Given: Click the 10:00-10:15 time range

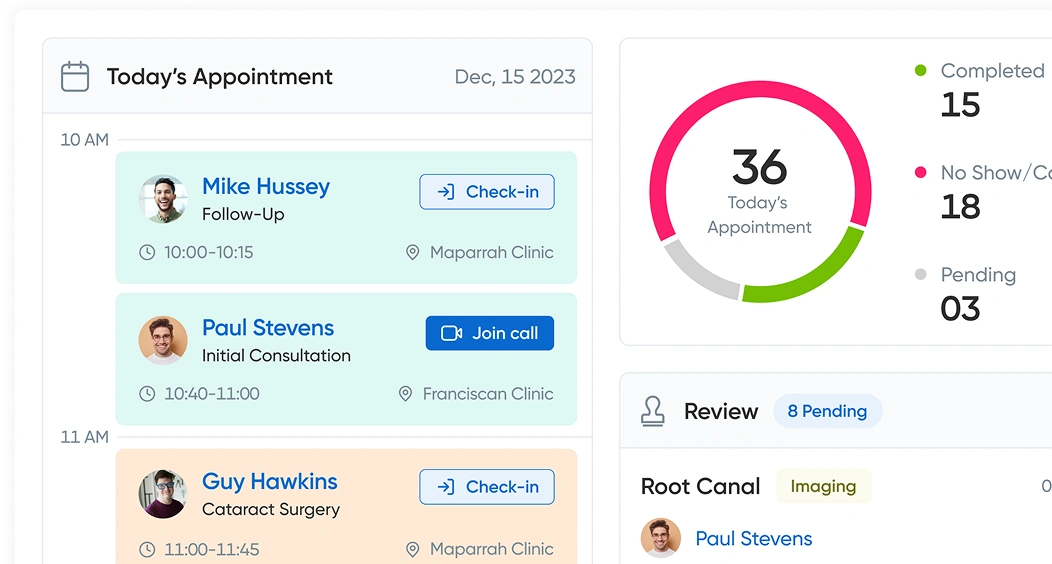Looking at the screenshot, I should [209, 253].
